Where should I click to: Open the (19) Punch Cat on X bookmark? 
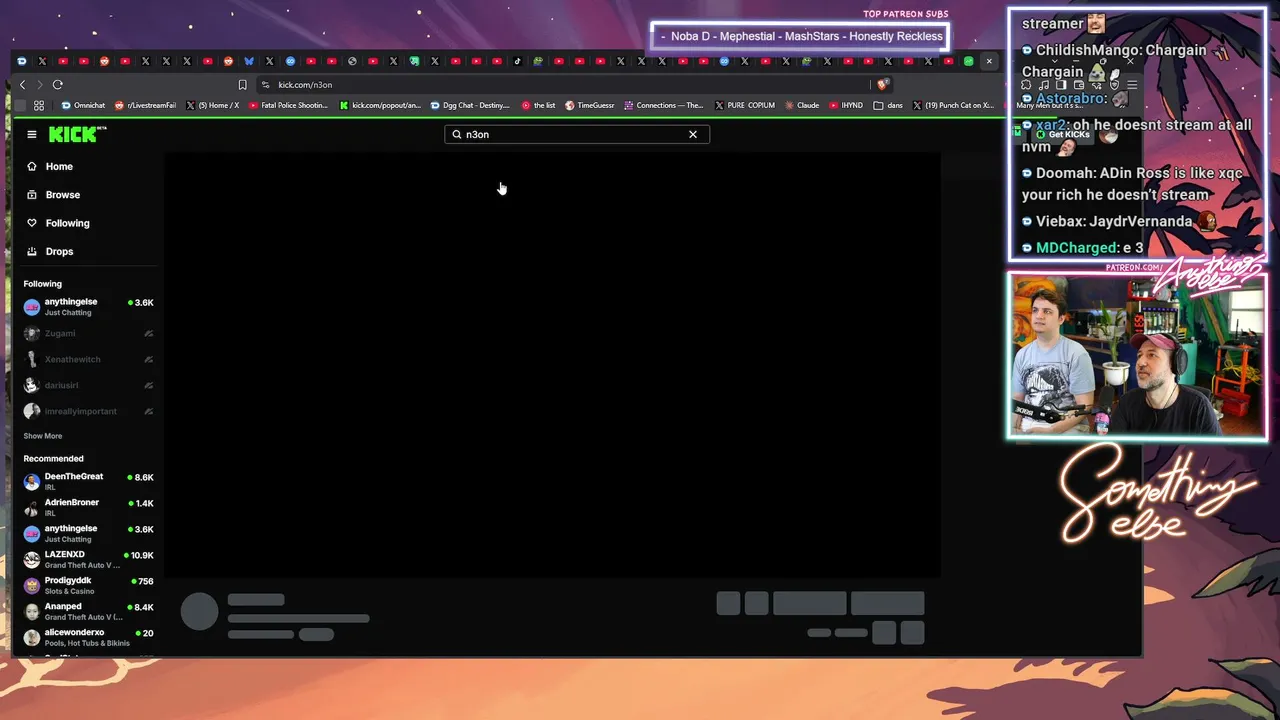(952, 105)
